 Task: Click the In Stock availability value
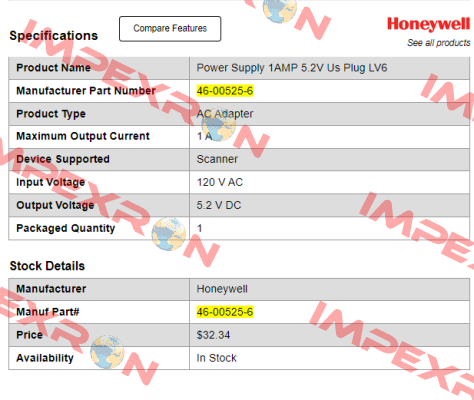(216, 358)
